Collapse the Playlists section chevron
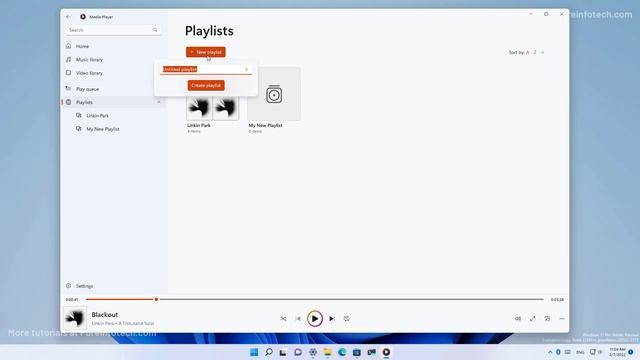 (x=159, y=102)
